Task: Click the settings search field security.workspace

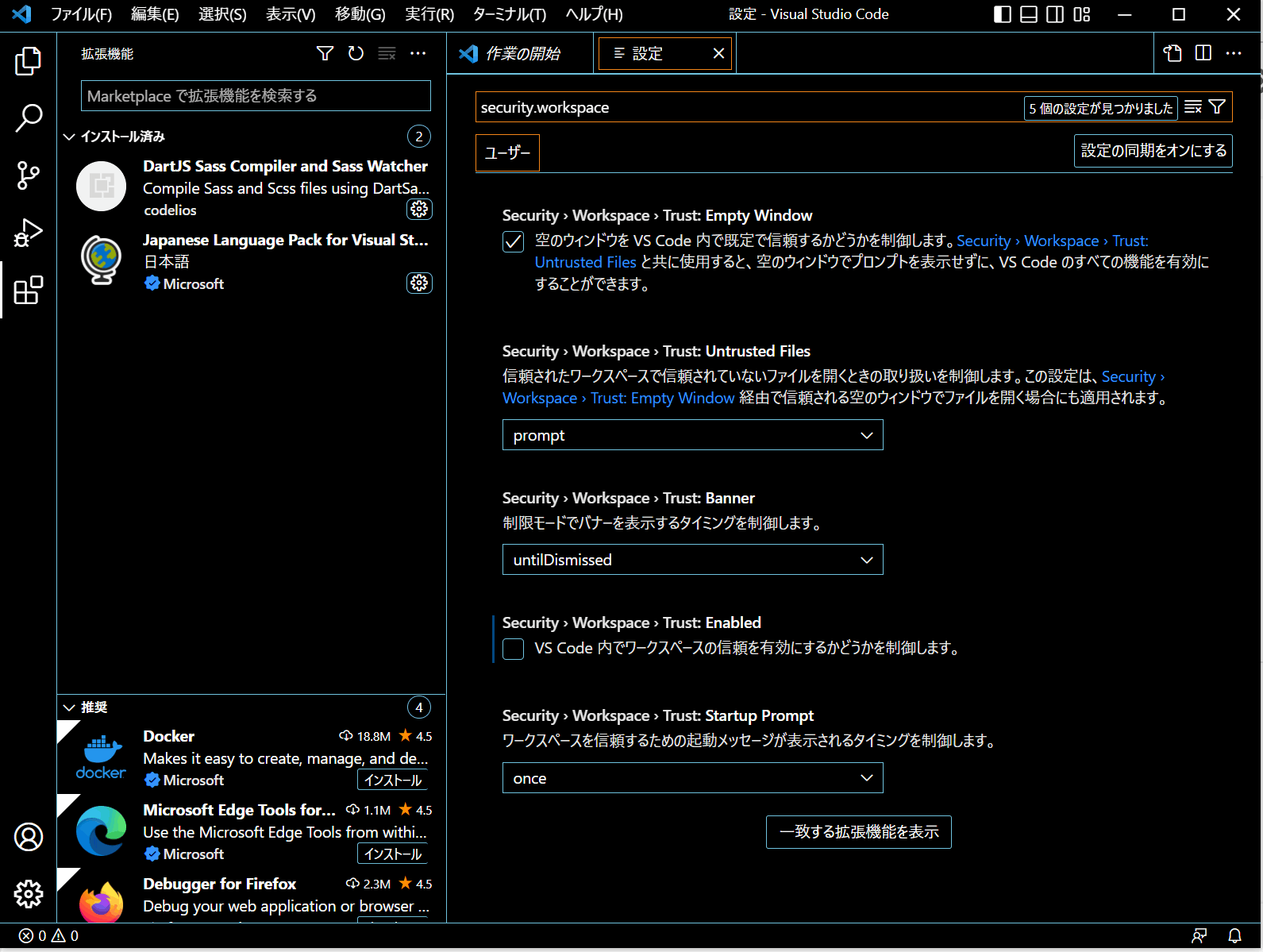Action: tap(749, 107)
